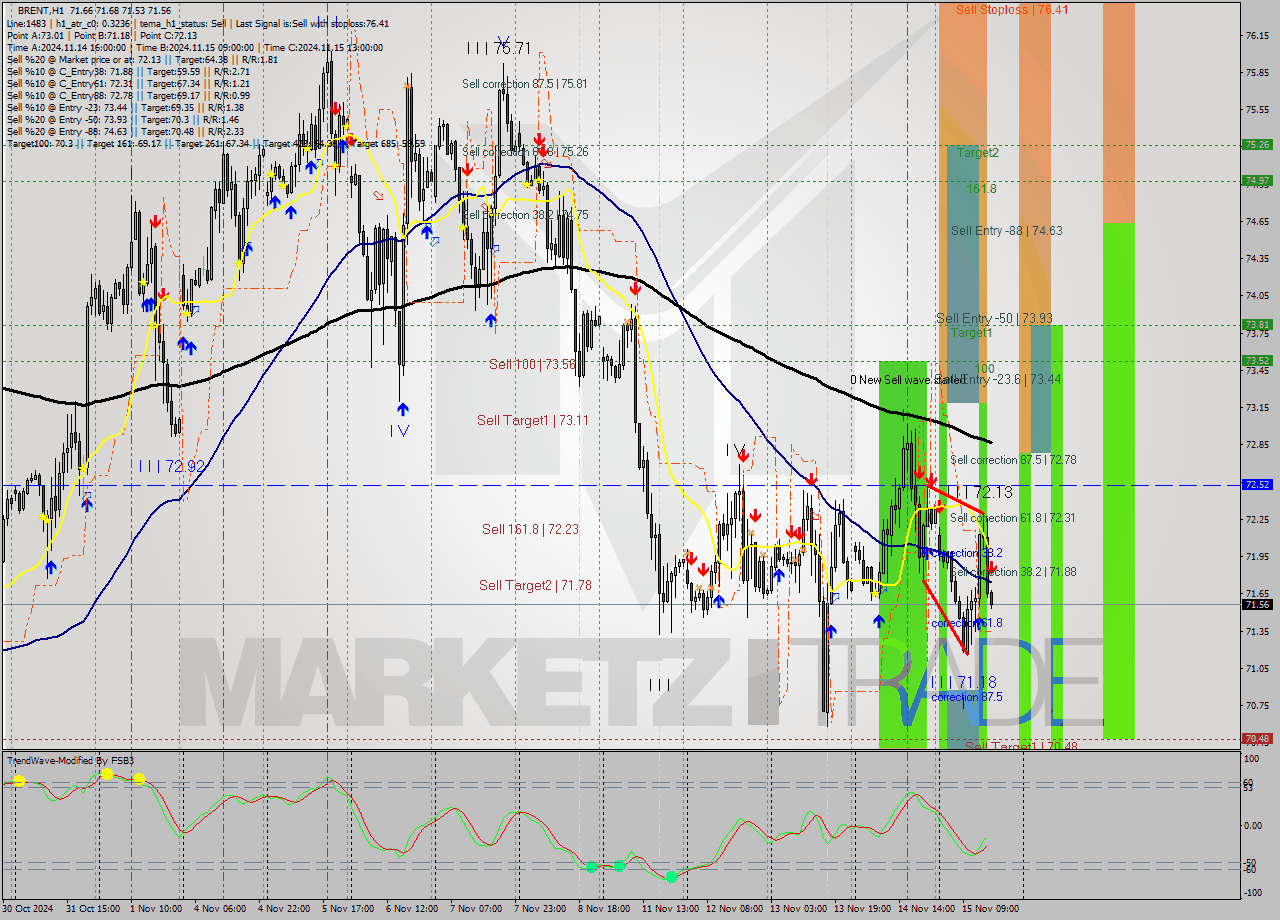Click the '5 Nov 17:00' time label
Image resolution: width=1280 pixels, height=920 pixels.
point(347,908)
